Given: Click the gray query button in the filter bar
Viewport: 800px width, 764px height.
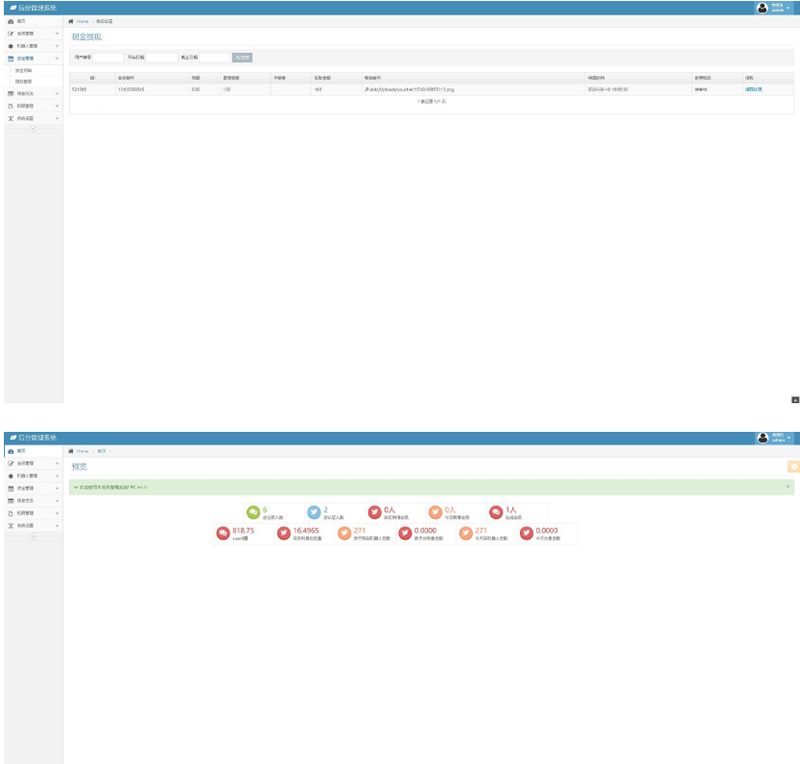Looking at the screenshot, I should point(243,57).
